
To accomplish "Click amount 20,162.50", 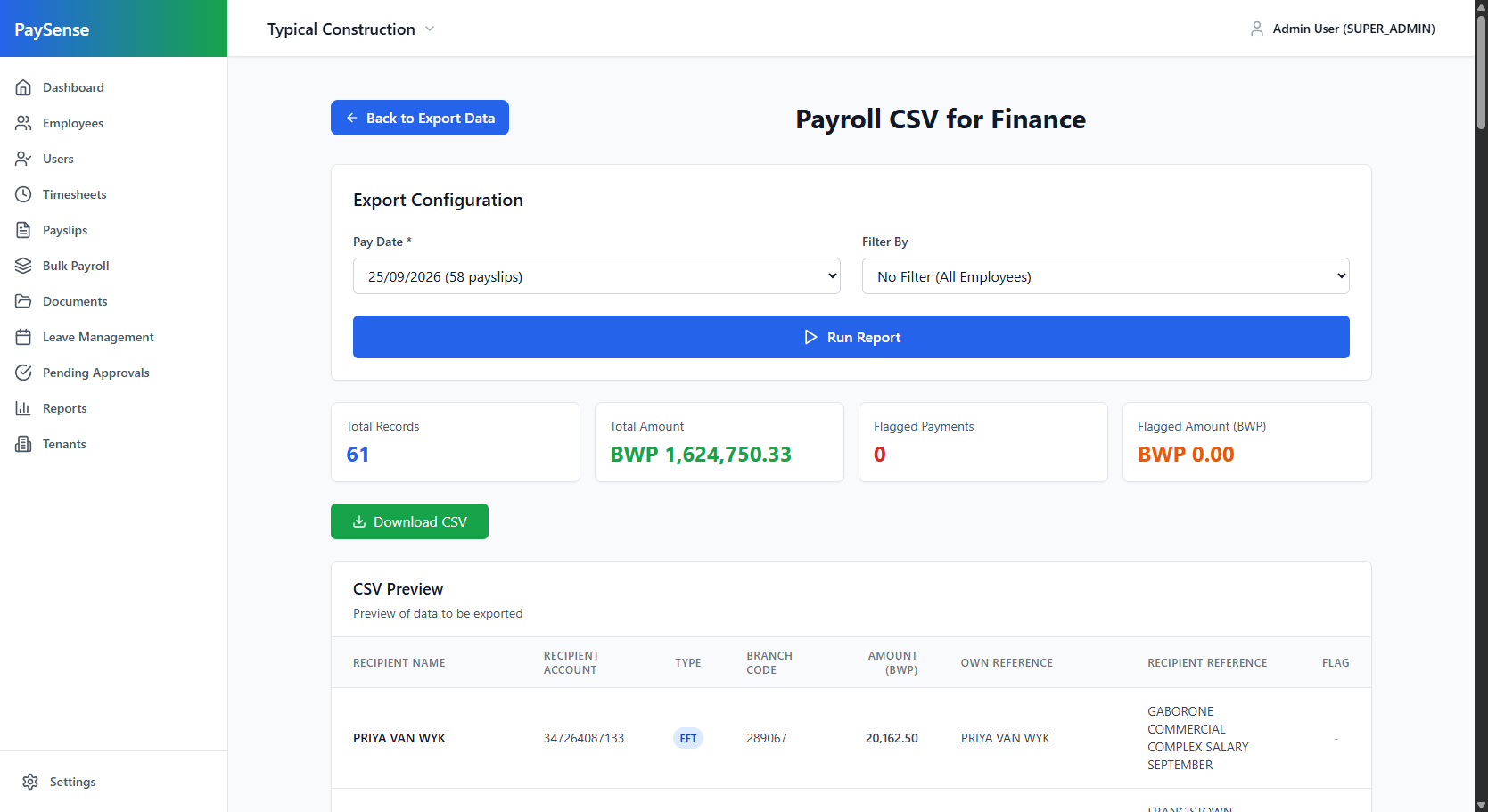I will (892, 738).
